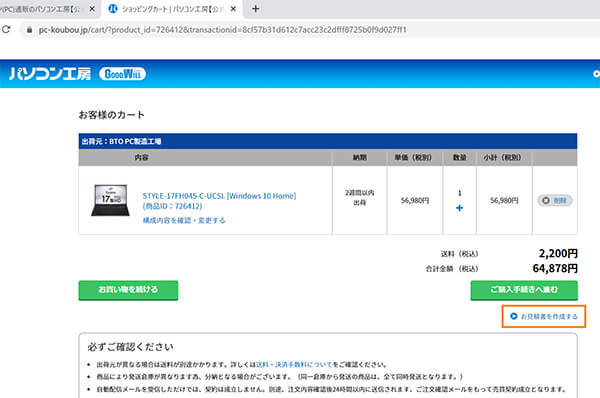Open a new browser tab

pyautogui.click(x=256, y=8)
